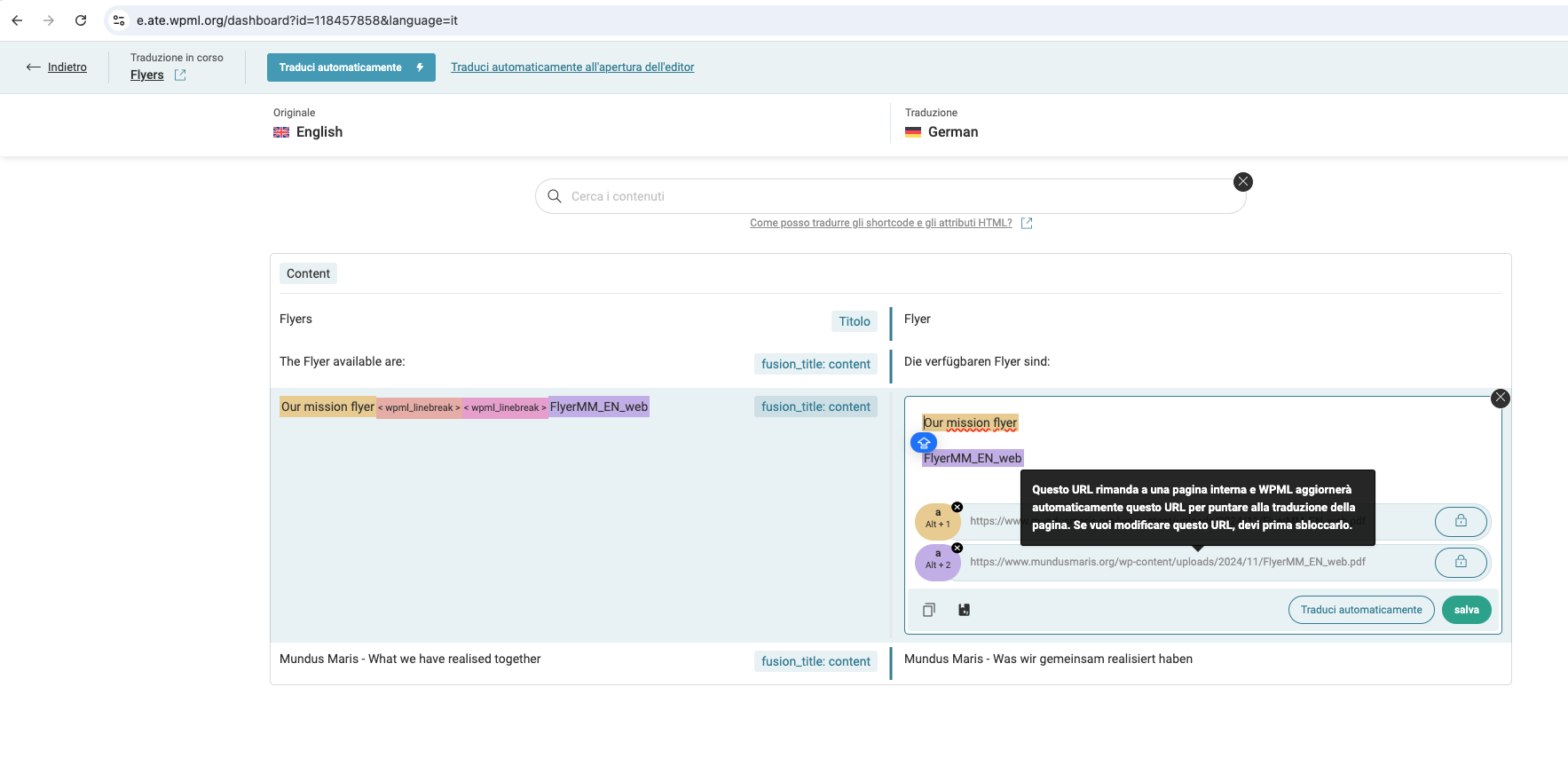Open Flyers external link icon
This screenshot has height=774, width=1568.
click(180, 75)
